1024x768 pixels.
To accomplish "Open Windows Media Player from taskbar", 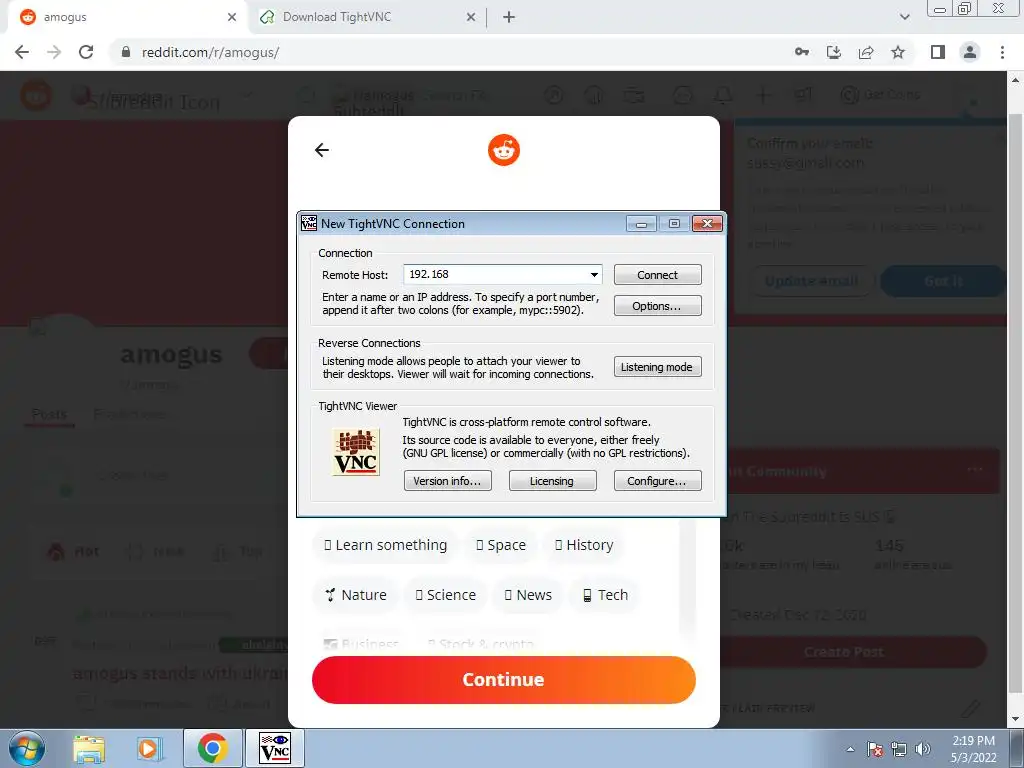I will pos(150,749).
